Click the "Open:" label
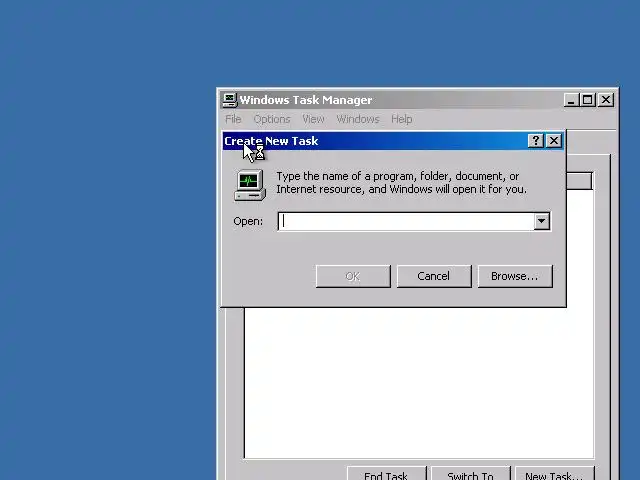640x480 pixels. click(x=248, y=221)
